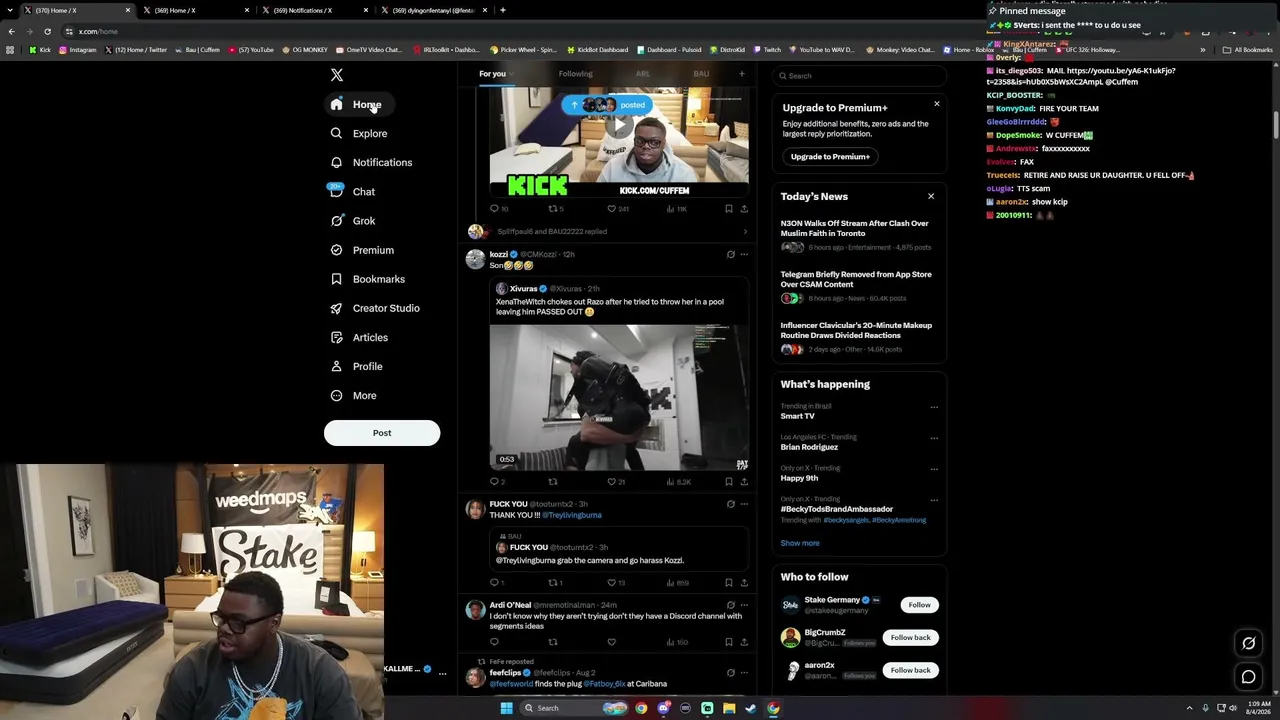Like the Kick video post
The image size is (1280, 720).
pos(612,209)
